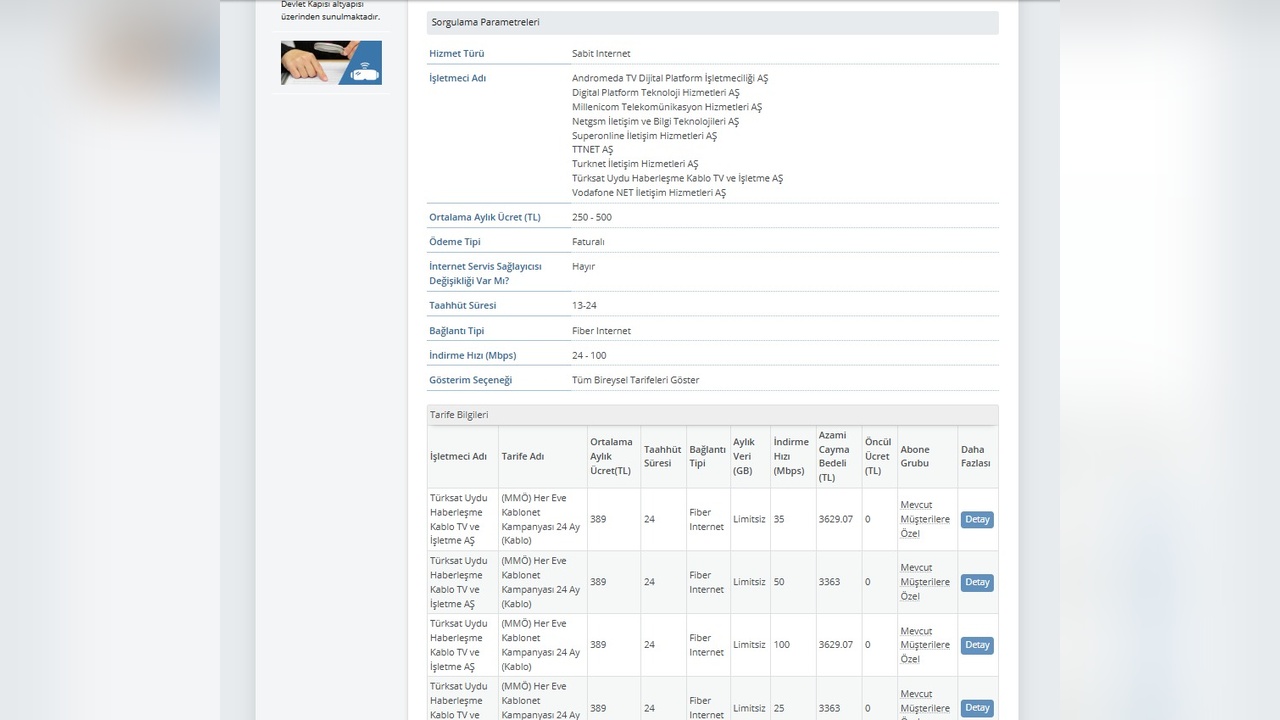
Task: Select tariff name in the 35 Mbps row
Action: pyautogui.click(x=541, y=519)
